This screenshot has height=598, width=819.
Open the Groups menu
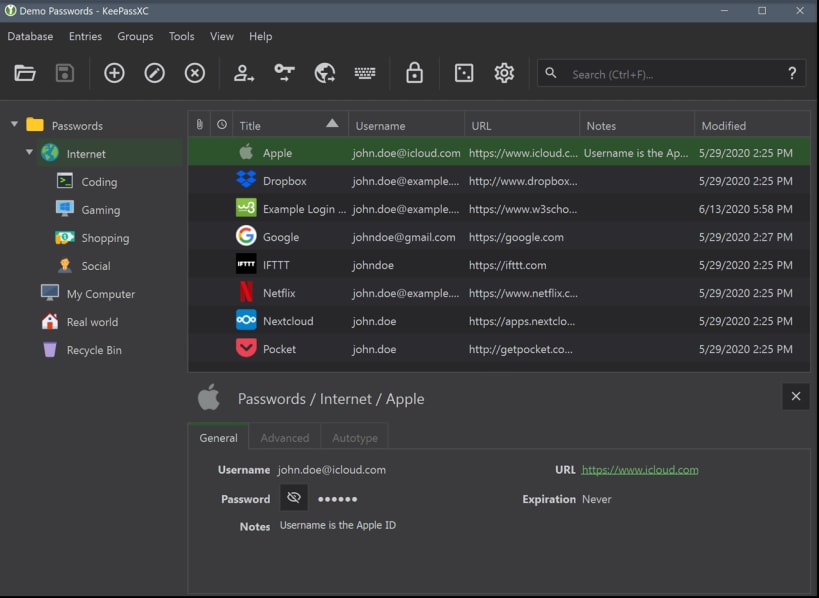(135, 36)
